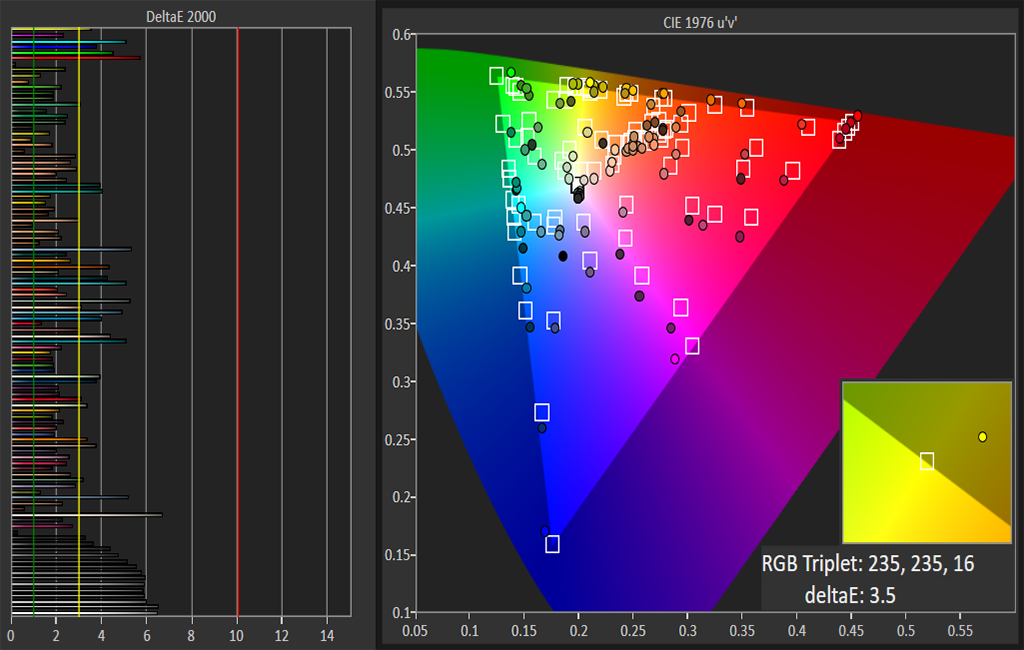This screenshot has width=1024, height=650.
Task: Click the magenta measured point near v' 0.32
Action: click(675, 359)
